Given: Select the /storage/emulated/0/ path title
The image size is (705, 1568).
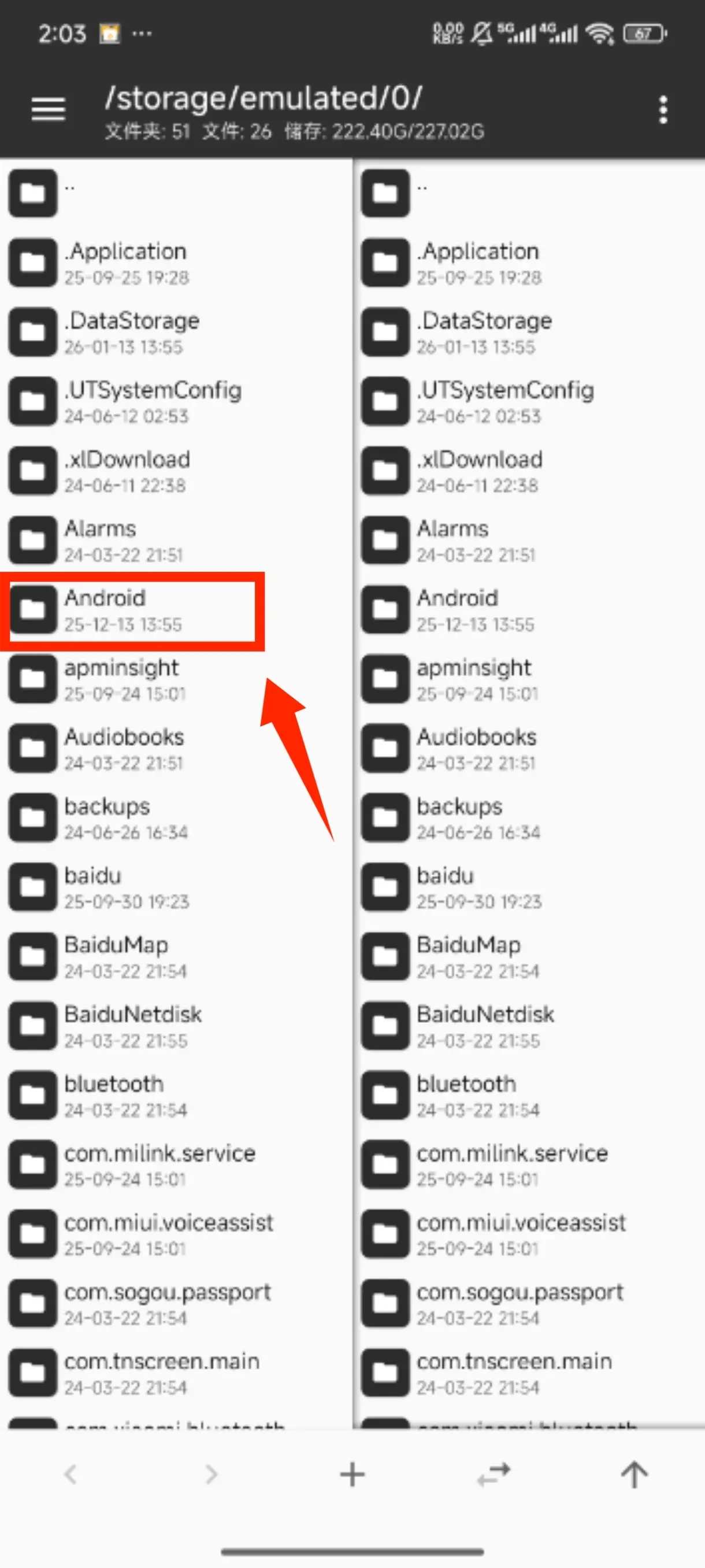Looking at the screenshot, I should 264,98.
